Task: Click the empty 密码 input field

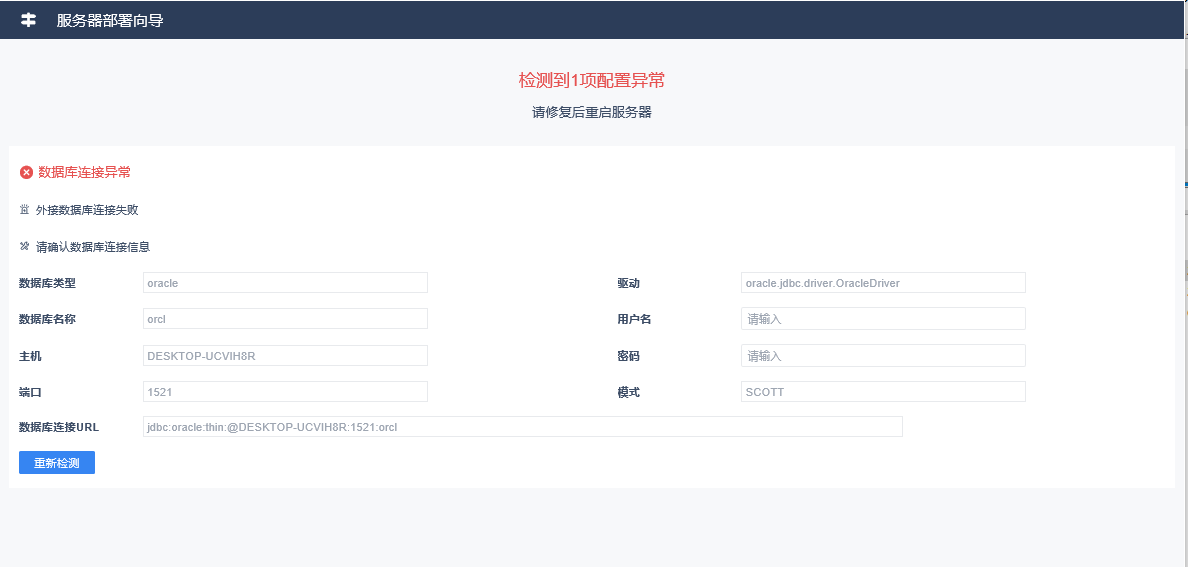Action: click(883, 356)
